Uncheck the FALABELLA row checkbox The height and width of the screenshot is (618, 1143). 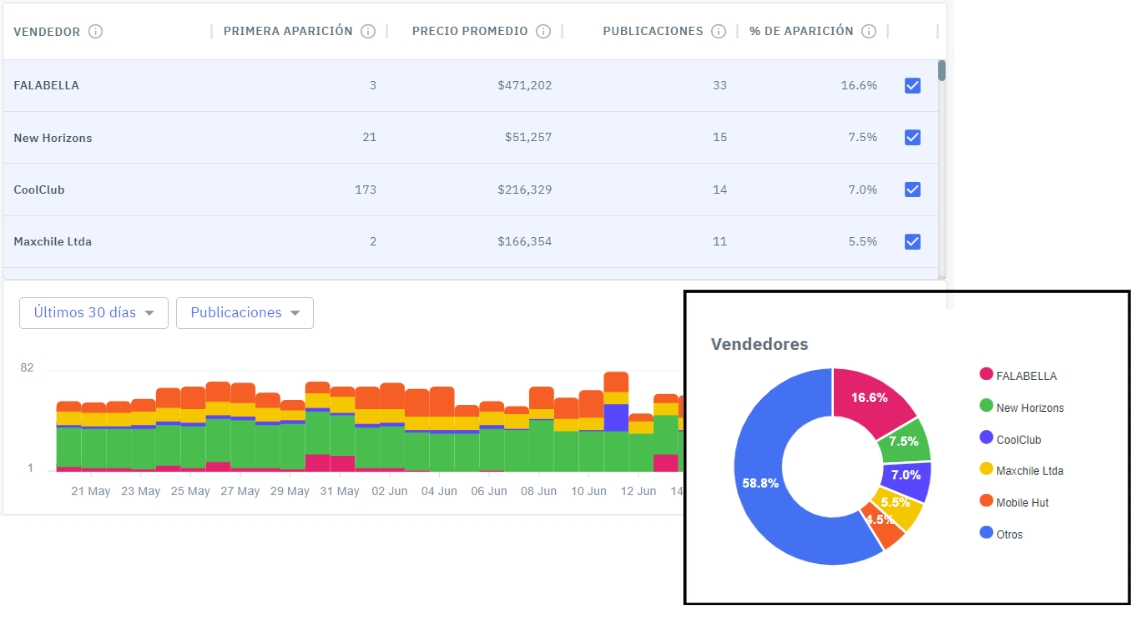(913, 85)
